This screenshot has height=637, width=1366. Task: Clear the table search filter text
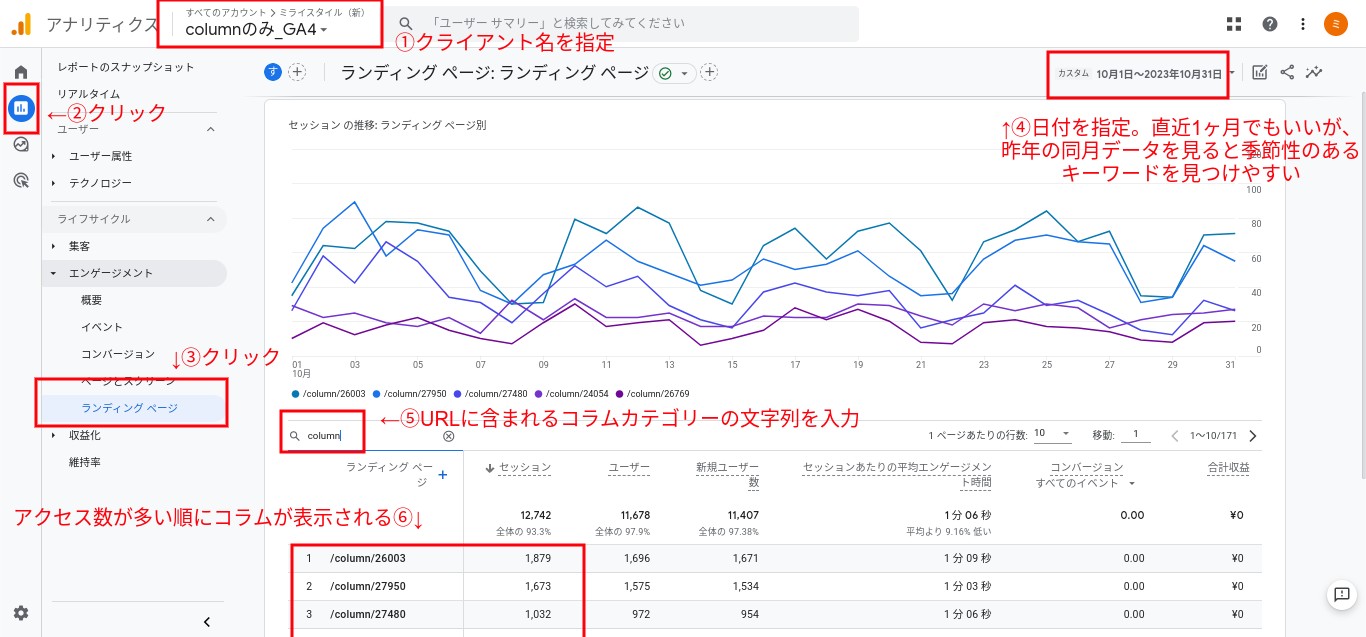pos(448,436)
